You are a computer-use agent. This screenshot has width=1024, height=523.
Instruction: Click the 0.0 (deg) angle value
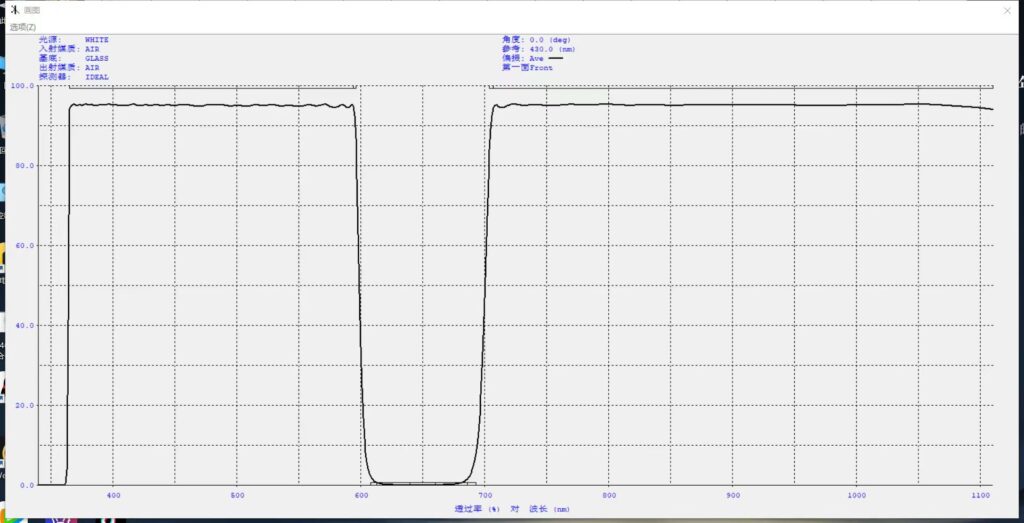[x=550, y=40]
